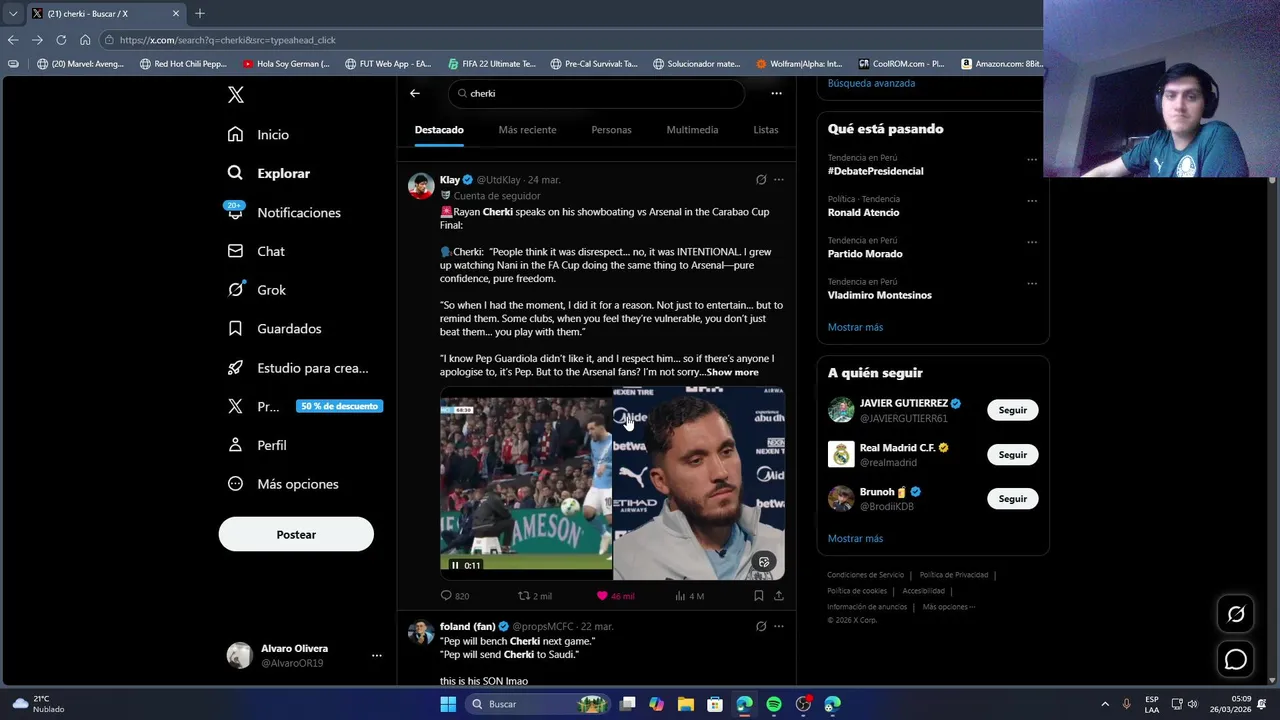Click back arrow beside search box
The image size is (1280, 720).
click(415, 93)
